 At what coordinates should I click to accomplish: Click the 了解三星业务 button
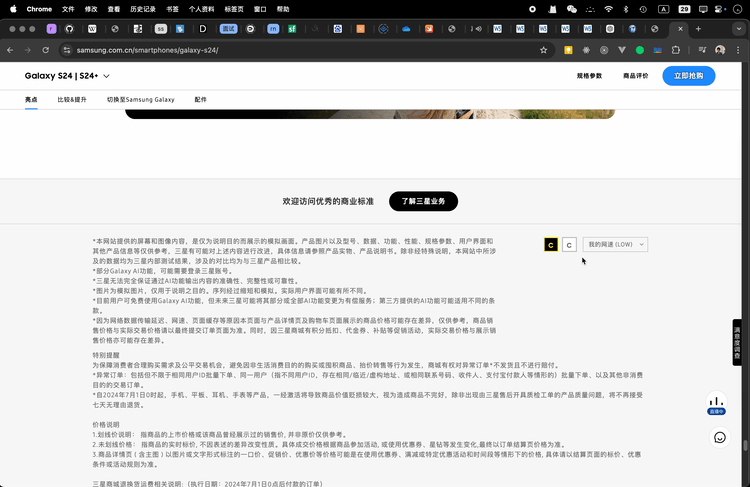click(x=423, y=201)
